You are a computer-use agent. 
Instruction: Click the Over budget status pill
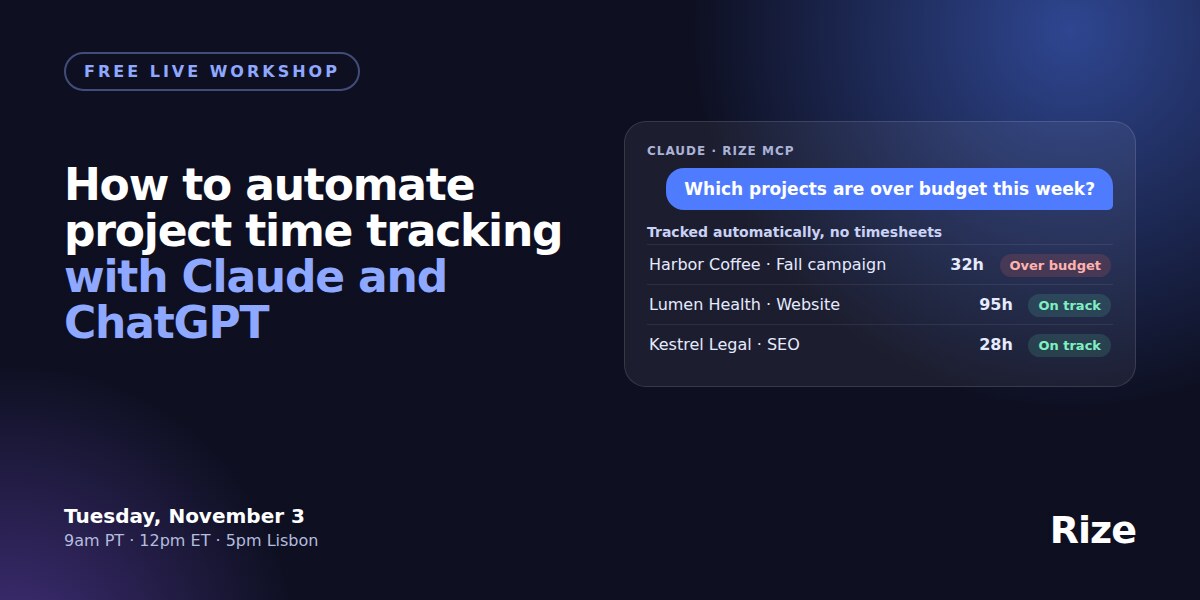[1055, 265]
